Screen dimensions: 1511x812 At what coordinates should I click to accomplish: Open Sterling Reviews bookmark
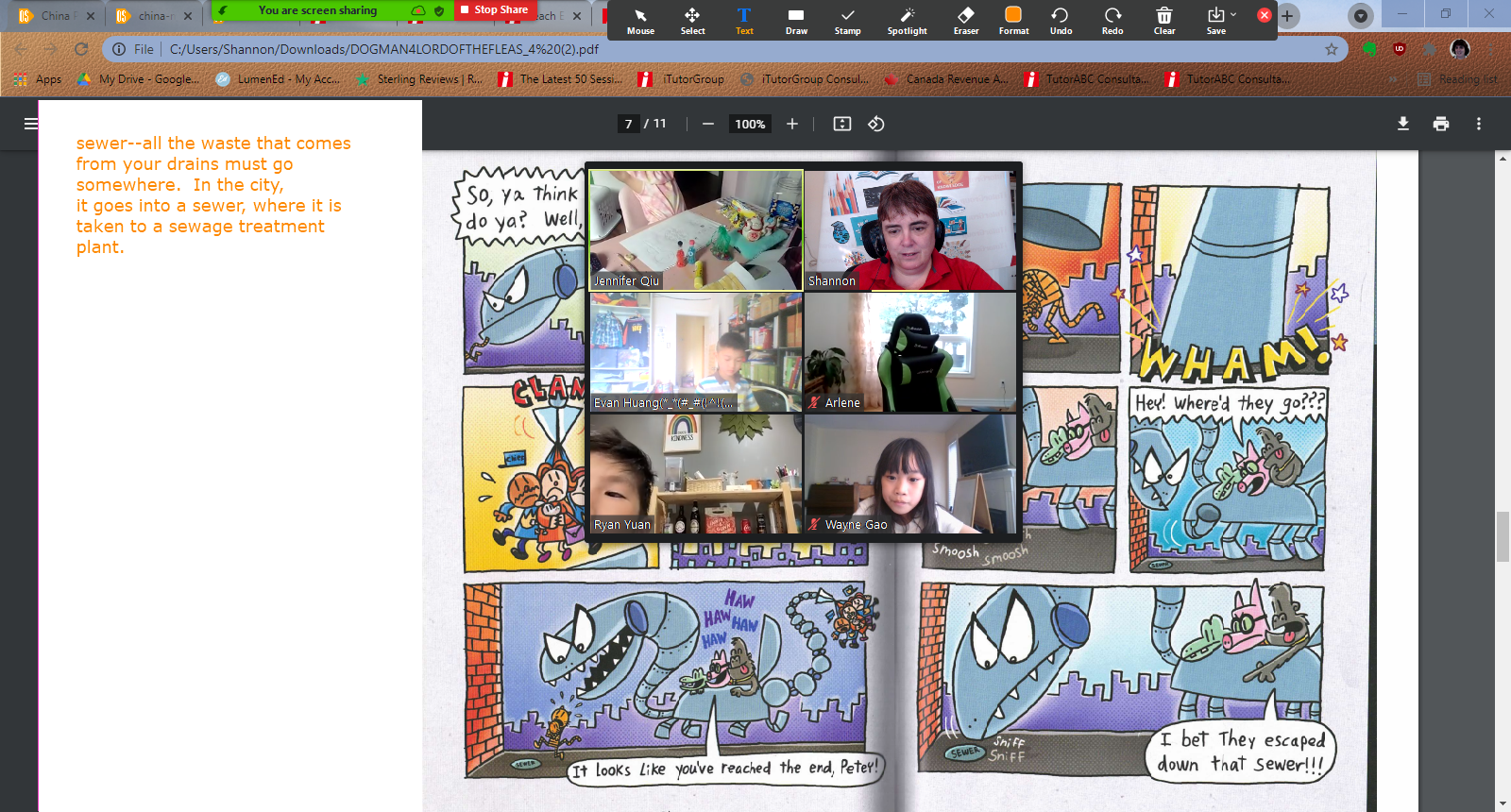coord(418,79)
